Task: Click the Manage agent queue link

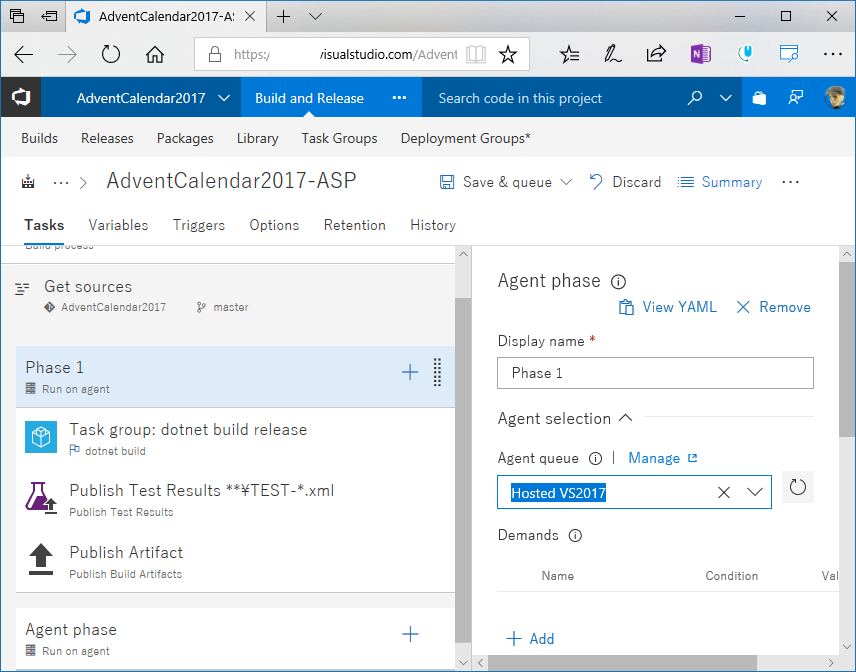Action: click(663, 459)
